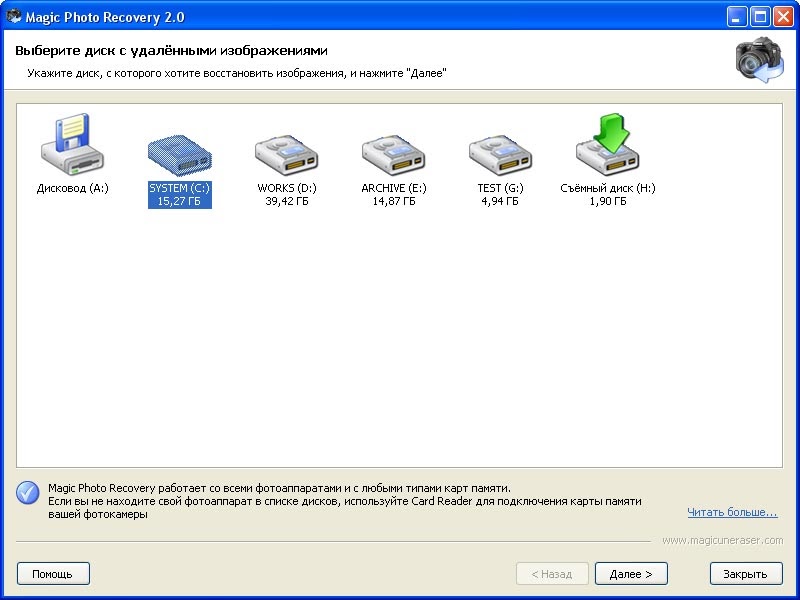Screen dimensions: 800x600
Task: Select the TEST (G:) drive icon
Action: tap(501, 156)
